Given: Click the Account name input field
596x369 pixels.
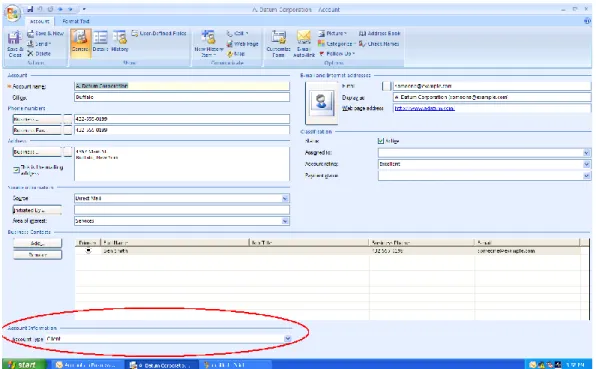Looking at the screenshot, I should coord(182,86).
